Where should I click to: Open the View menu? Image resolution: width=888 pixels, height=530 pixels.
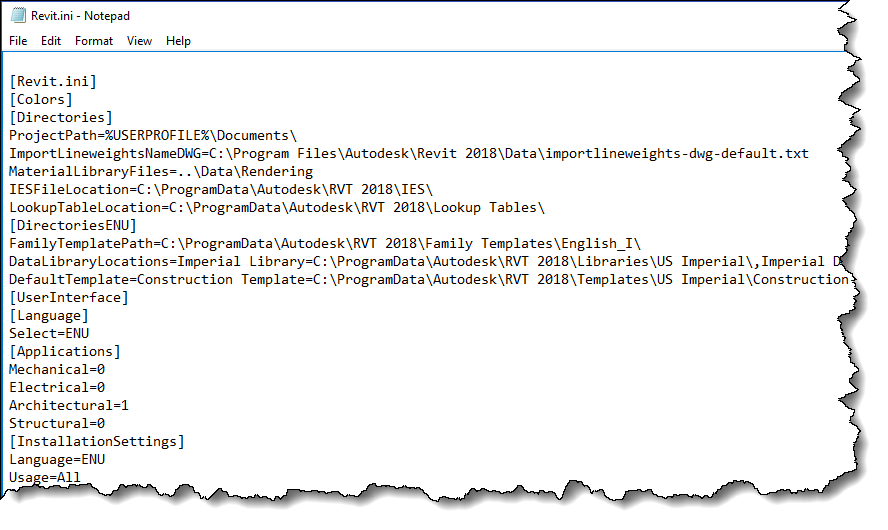pyautogui.click(x=139, y=41)
